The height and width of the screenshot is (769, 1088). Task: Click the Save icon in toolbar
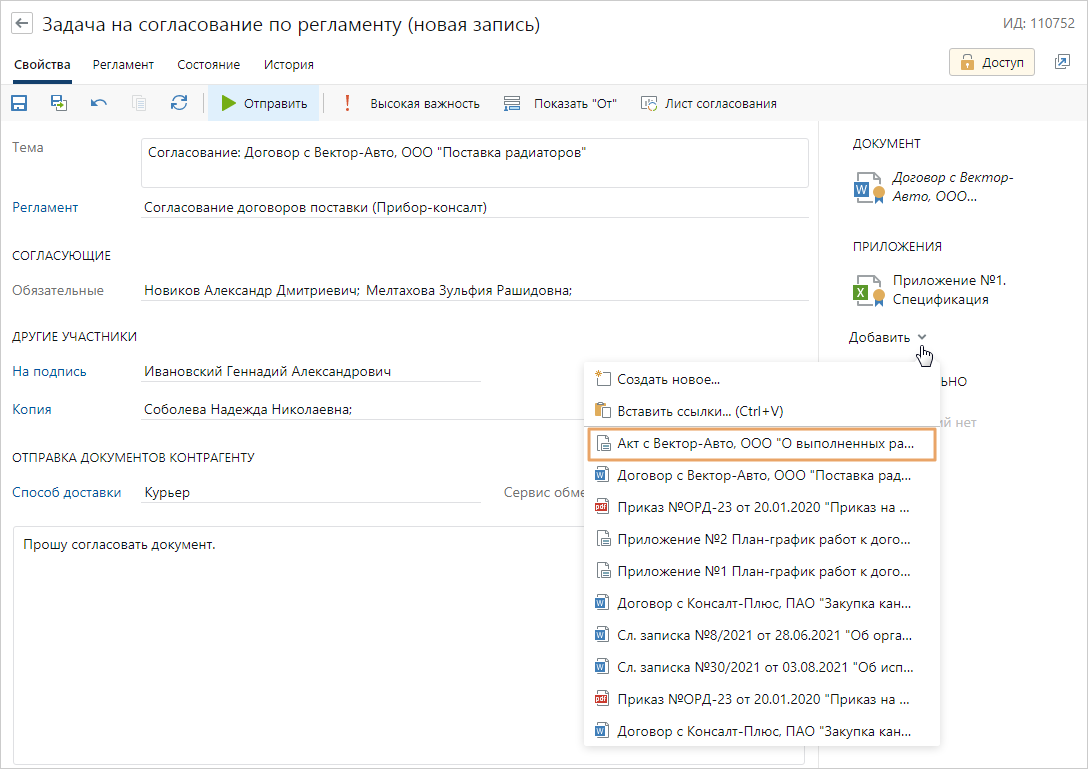[19, 103]
